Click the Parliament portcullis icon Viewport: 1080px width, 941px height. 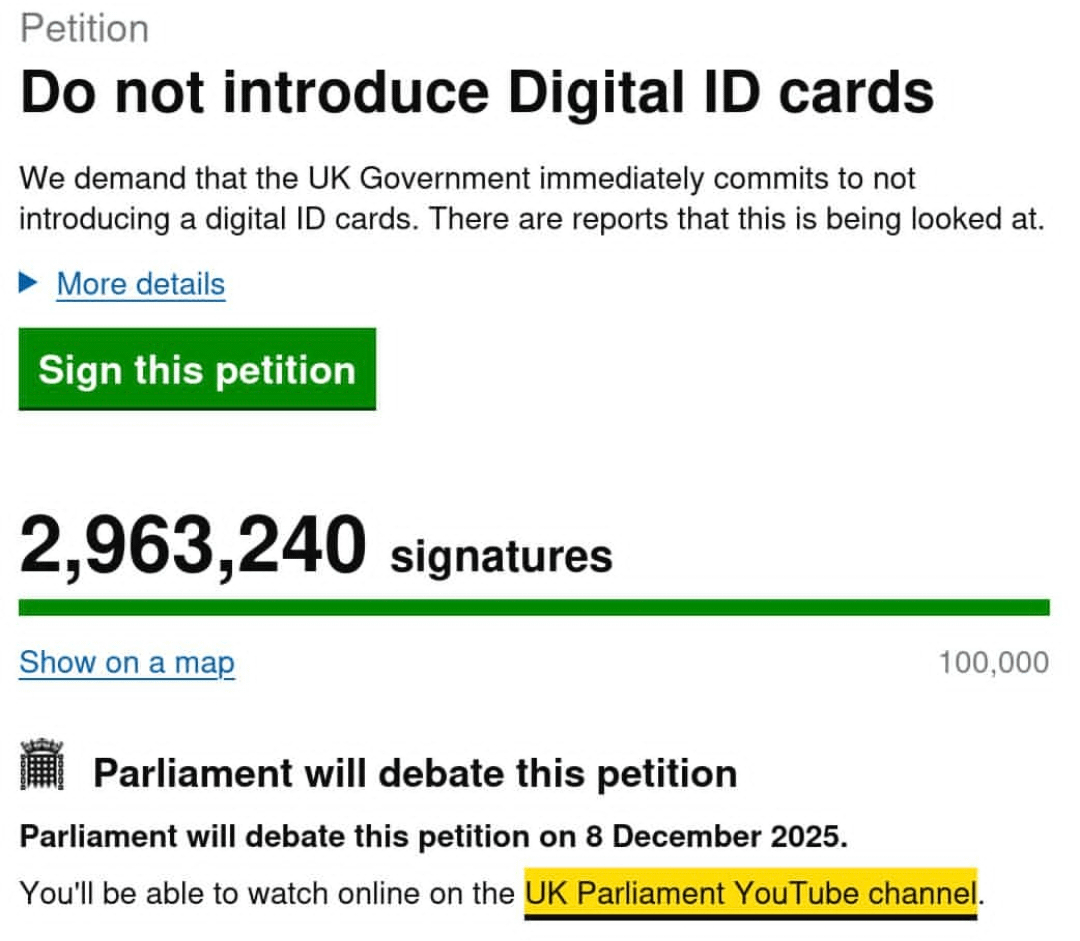pos(42,766)
